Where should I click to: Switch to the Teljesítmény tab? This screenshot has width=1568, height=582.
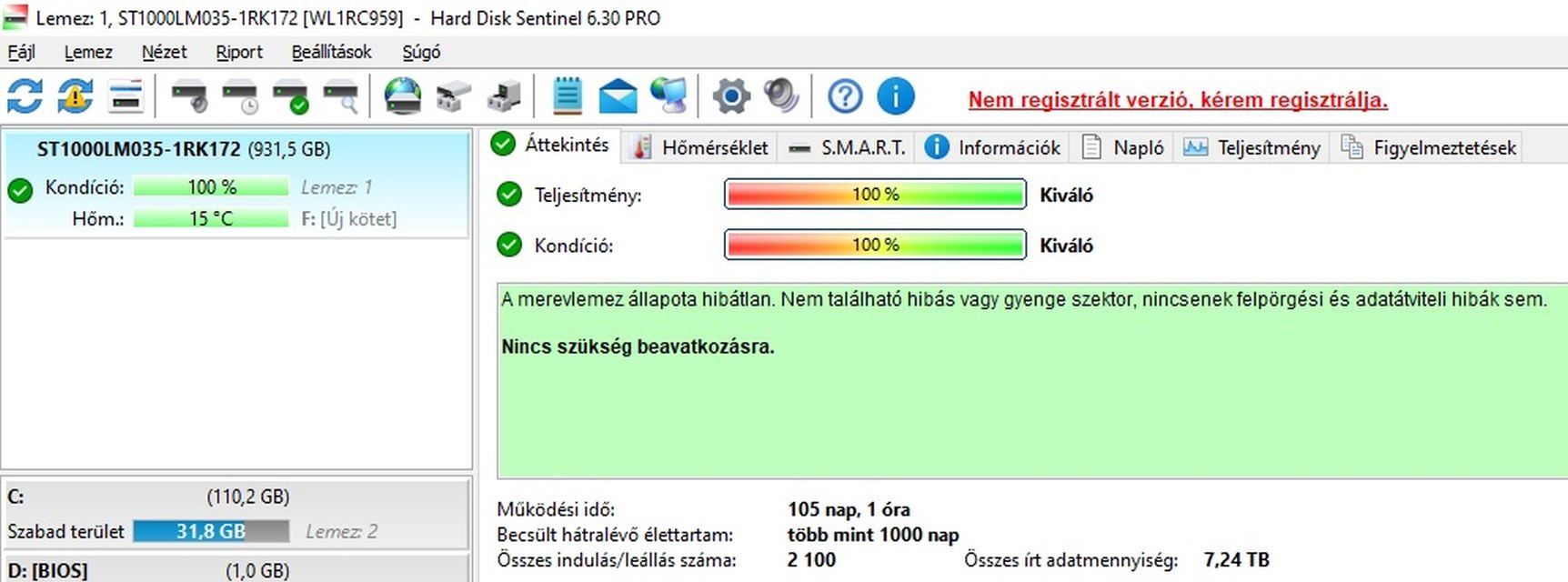[x=1251, y=147]
